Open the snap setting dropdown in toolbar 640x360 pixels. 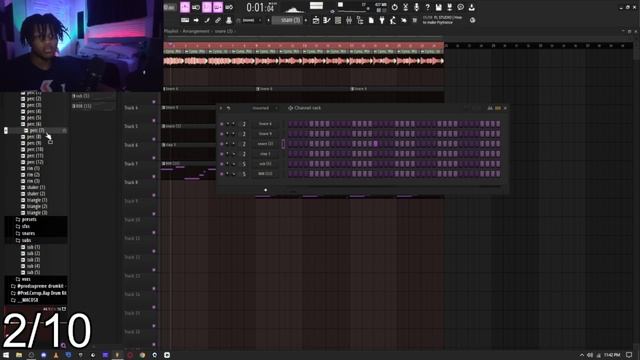coord(249,20)
